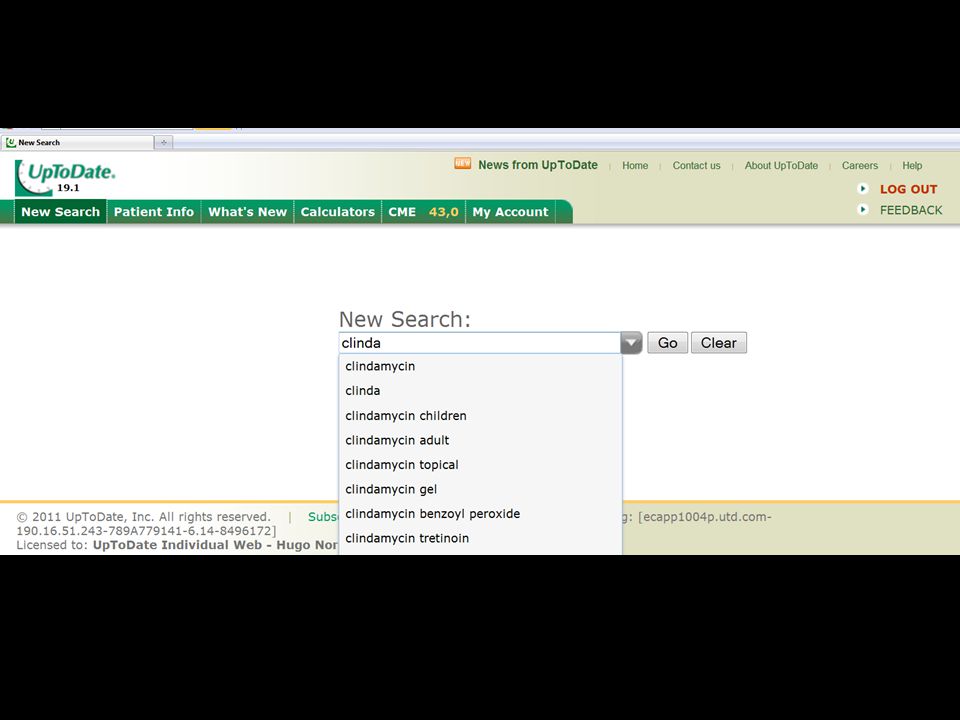
Task: Click the FEEDBACK link
Action: pos(911,210)
